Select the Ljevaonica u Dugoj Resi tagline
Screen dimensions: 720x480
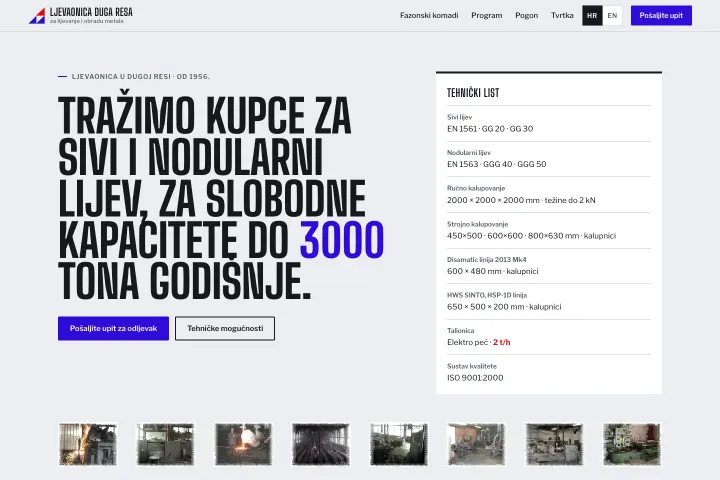pyautogui.click(x=141, y=77)
